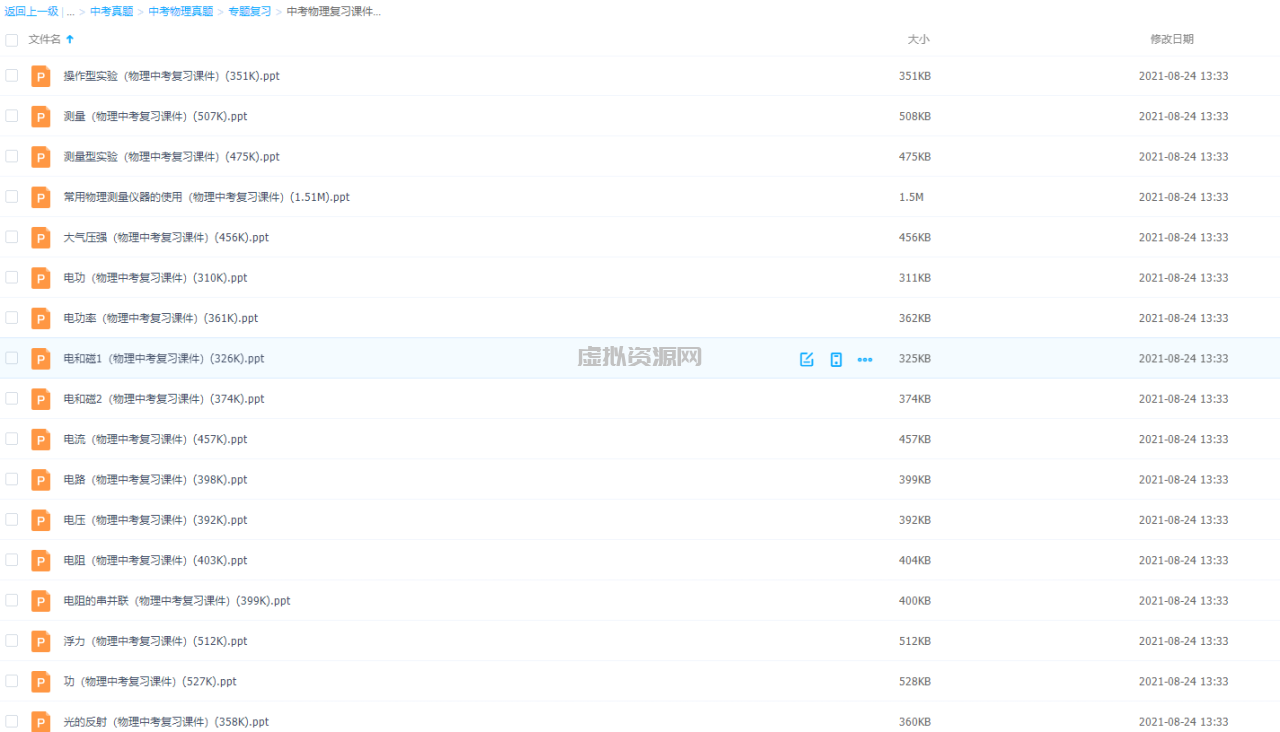This screenshot has width=1280, height=732.
Task: Open file 大气压强 (456K).ppt
Action: pyautogui.click(x=166, y=237)
